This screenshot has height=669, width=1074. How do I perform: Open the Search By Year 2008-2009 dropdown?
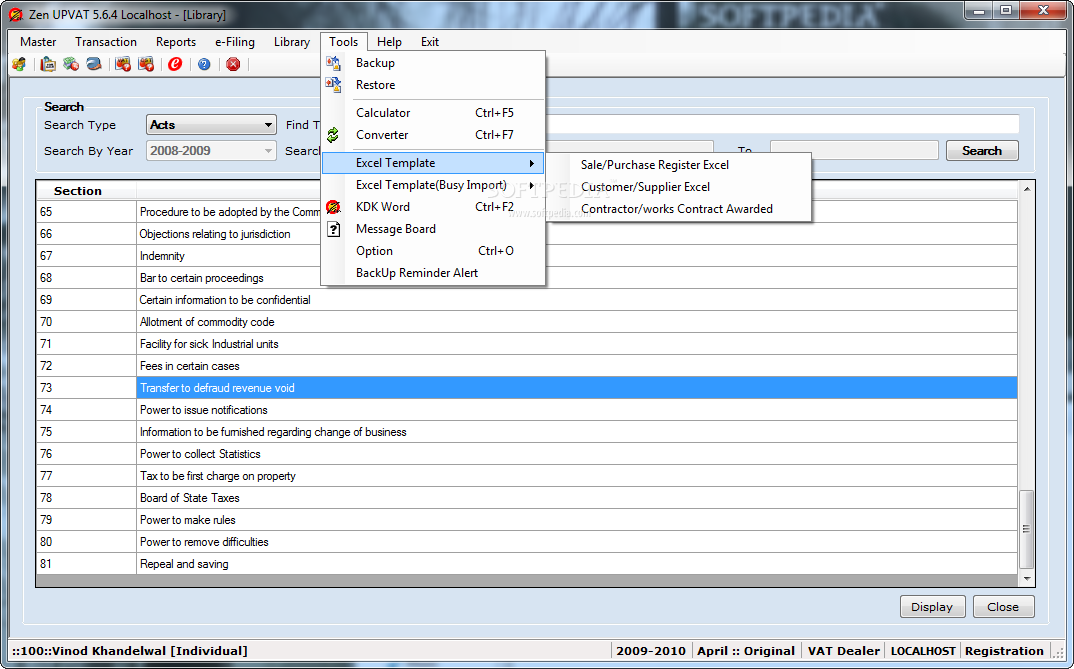pyautogui.click(x=211, y=151)
